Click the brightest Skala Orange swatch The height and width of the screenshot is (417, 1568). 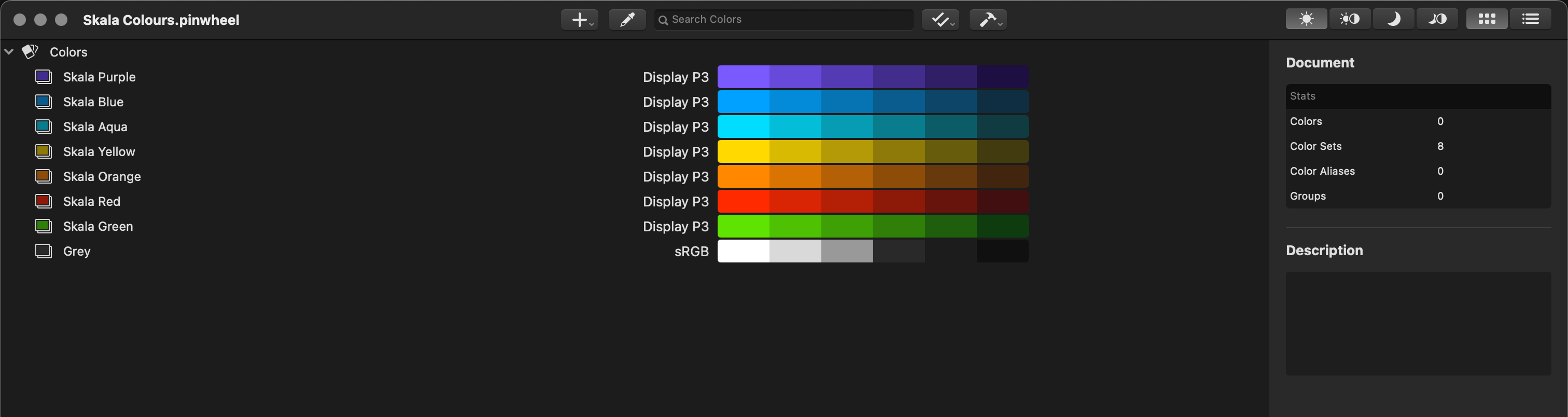pos(743,177)
